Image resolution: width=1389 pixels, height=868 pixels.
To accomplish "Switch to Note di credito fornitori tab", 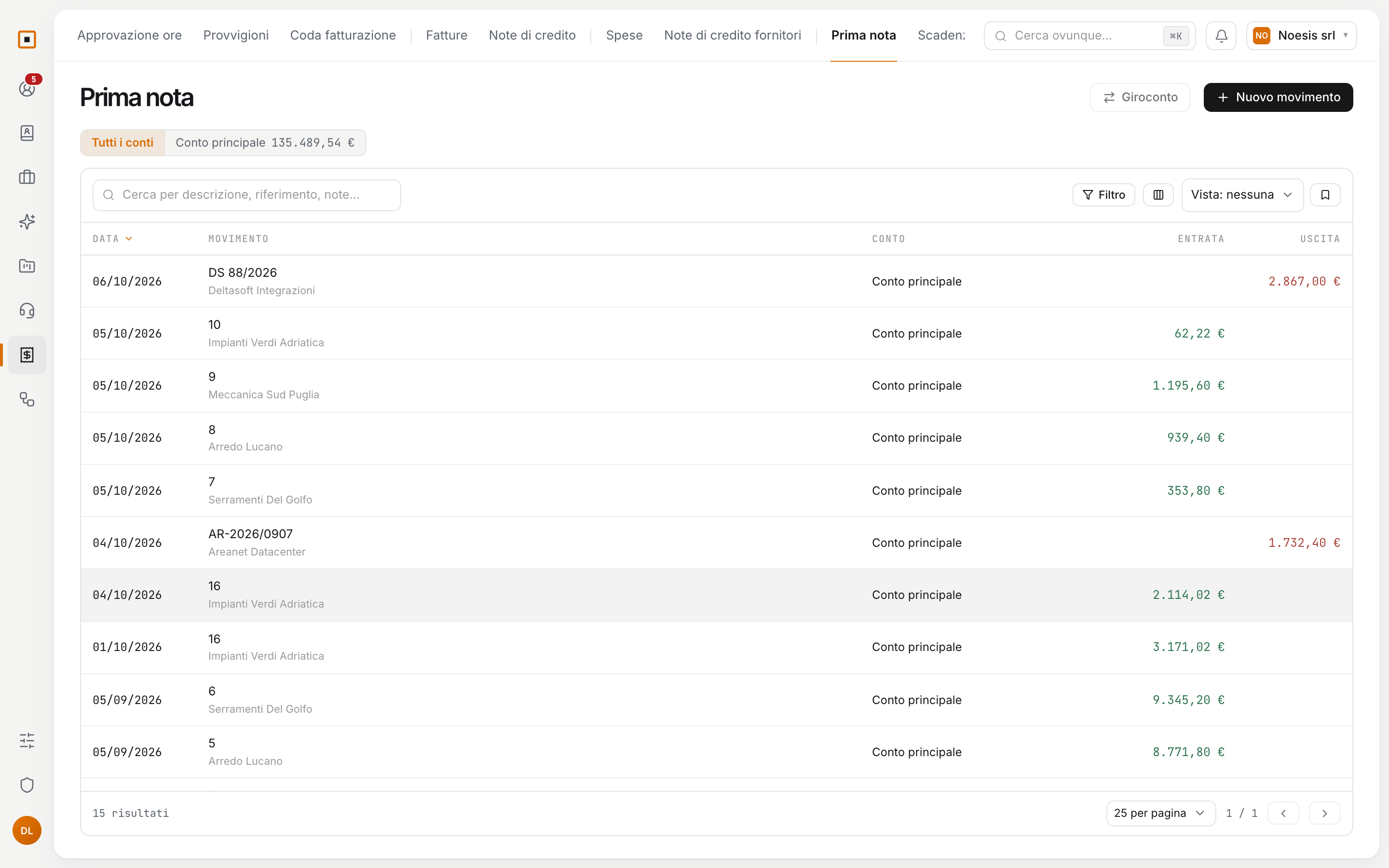I will click(x=733, y=36).
